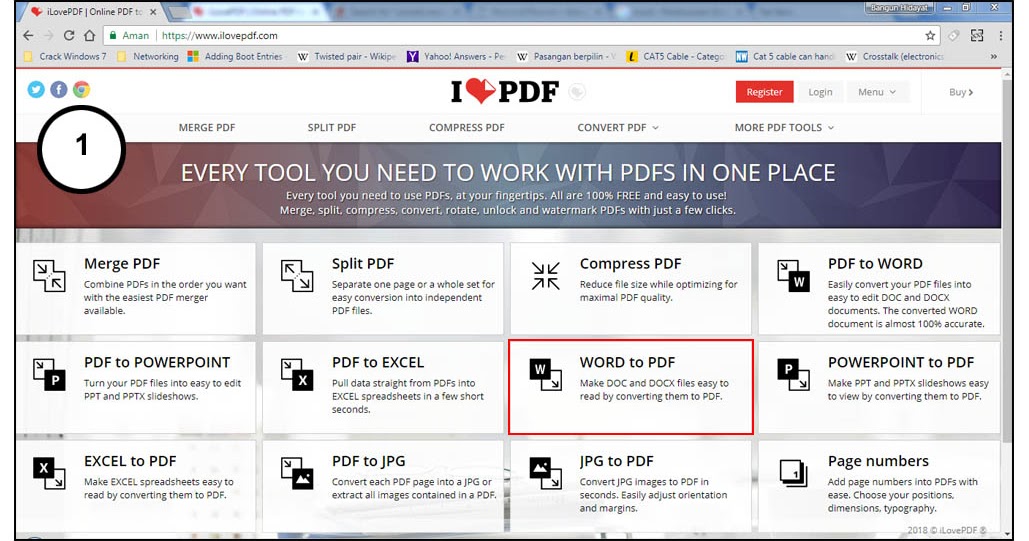Expand the MORE PDF TOOLS dropdown

coord(784,127)
